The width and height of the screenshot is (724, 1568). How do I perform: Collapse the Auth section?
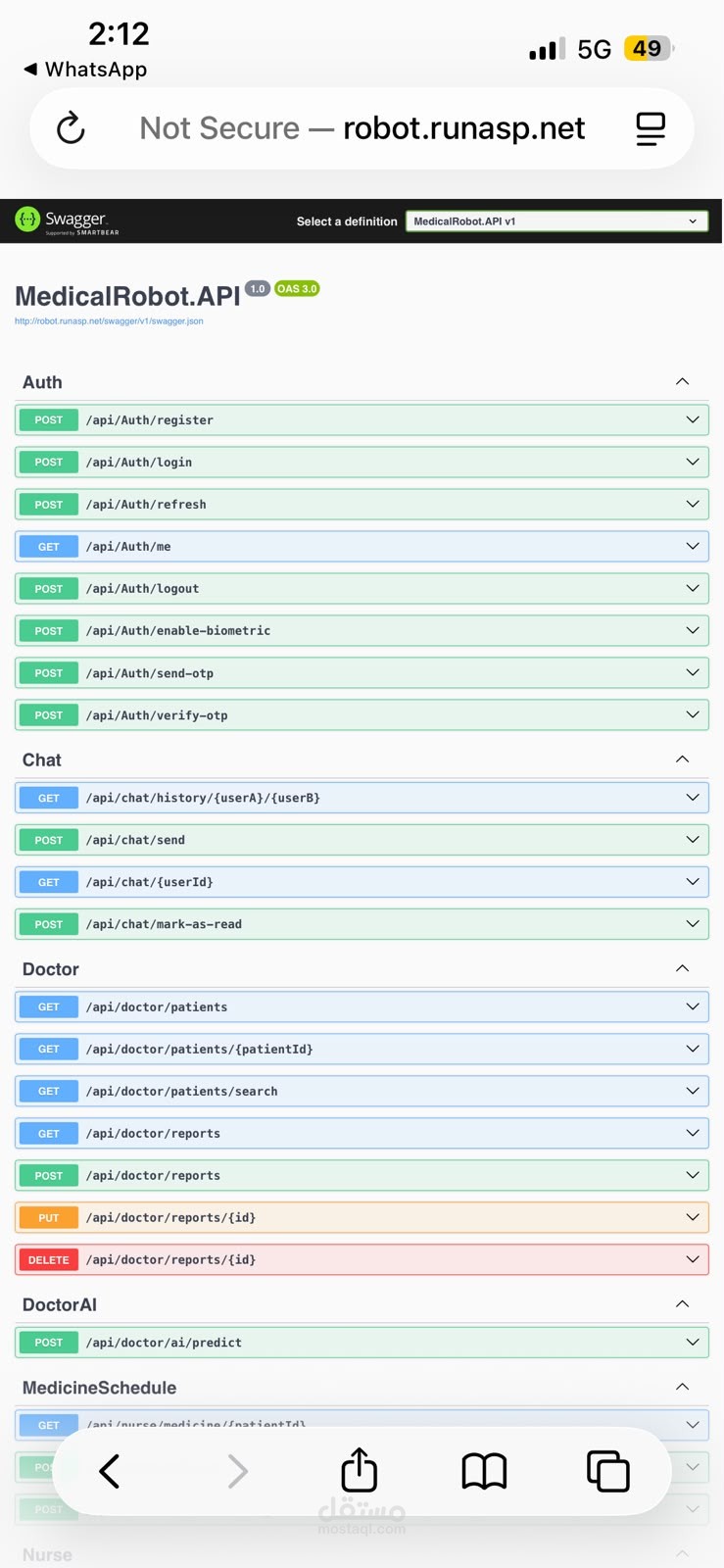coord(683,382)
